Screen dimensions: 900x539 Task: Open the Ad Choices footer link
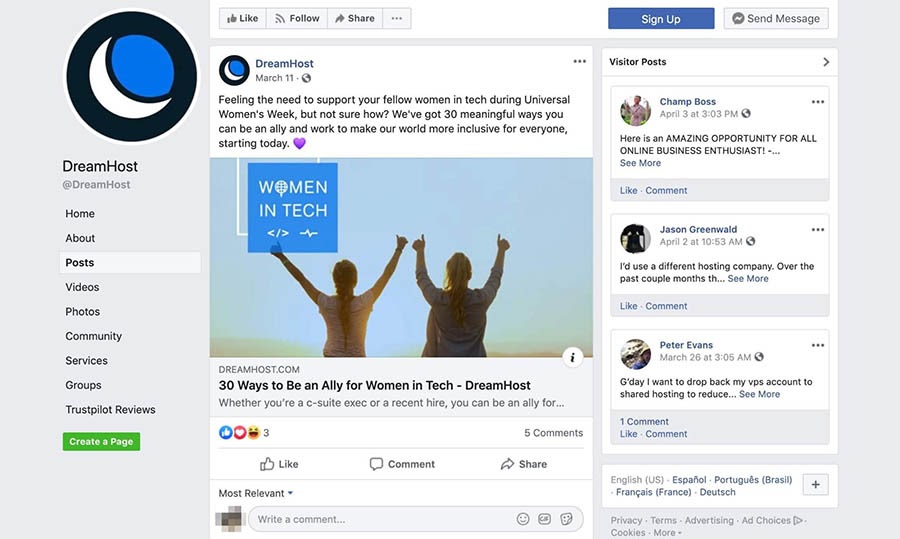pos(773,521)
